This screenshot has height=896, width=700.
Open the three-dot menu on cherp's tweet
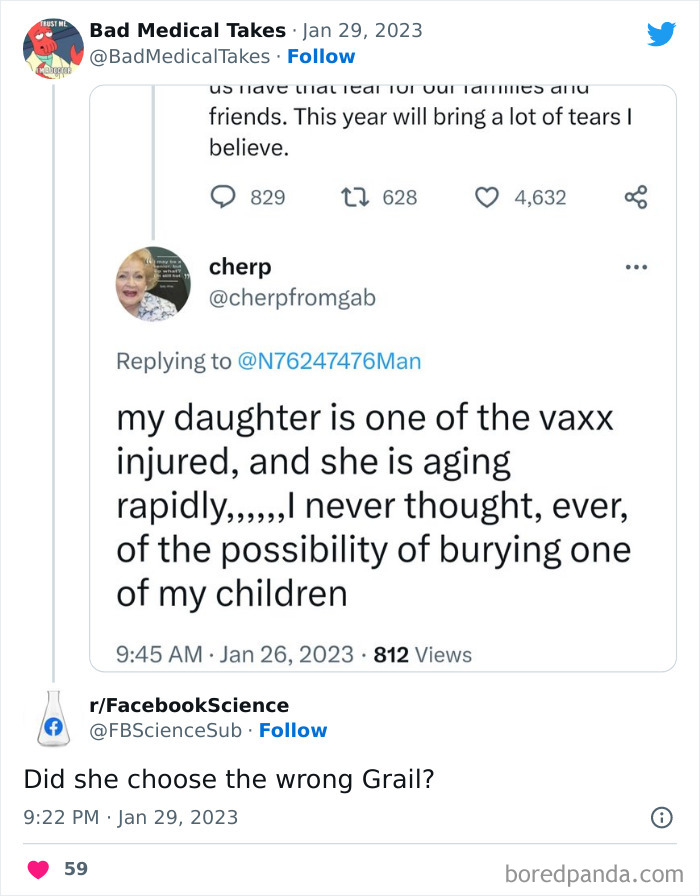[x=636, y=268]
